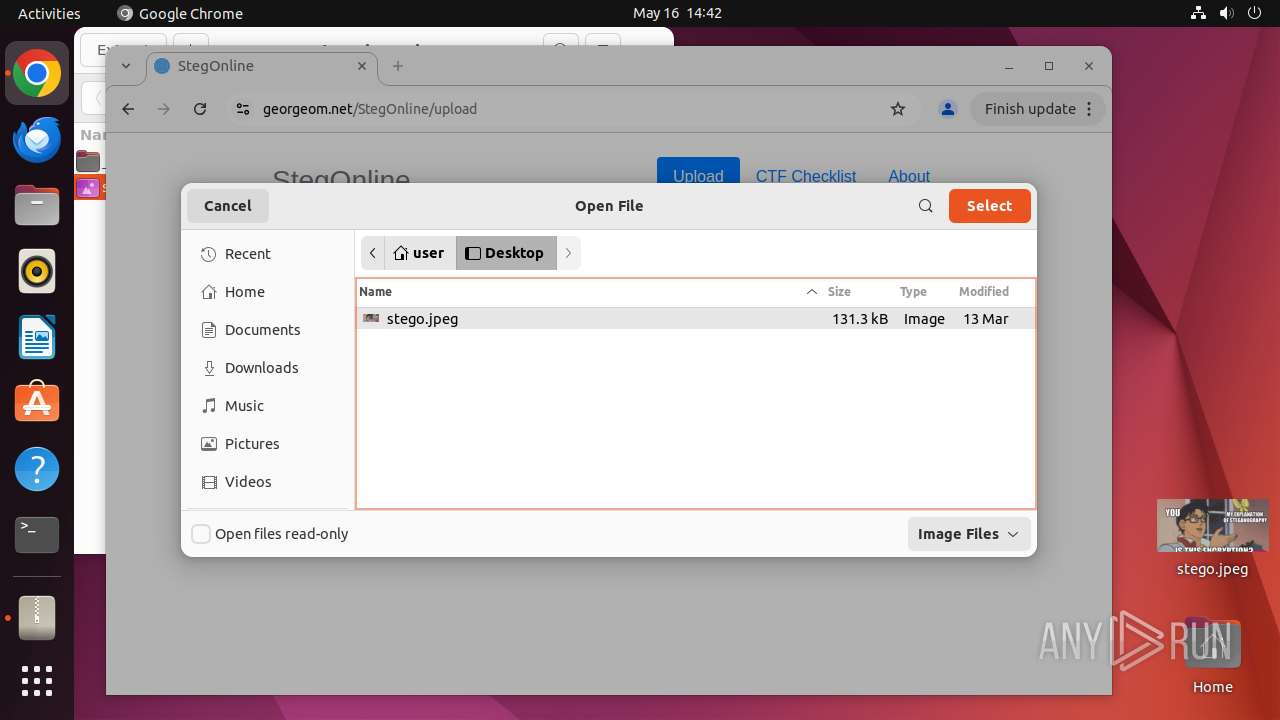
Task: Open Terminal from the dock
Action: point(37,535)
